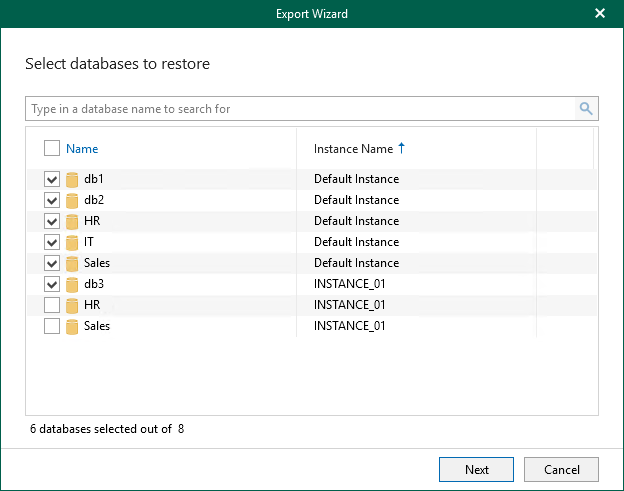Uncheck the db1 database checkbox
The image size is (624, 491).
52,180
